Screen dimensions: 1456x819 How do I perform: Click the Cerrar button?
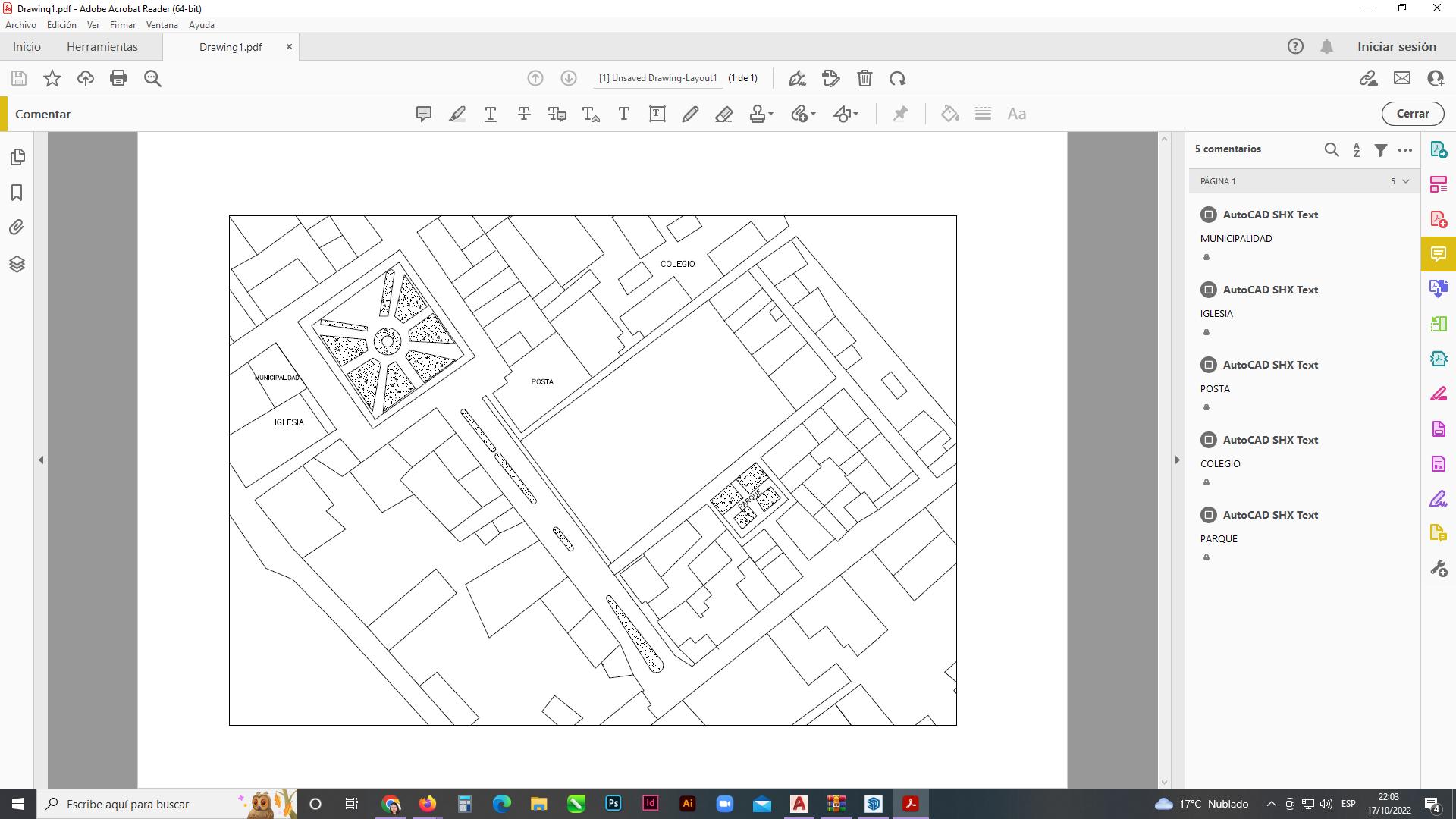[x=1413, y=114]
